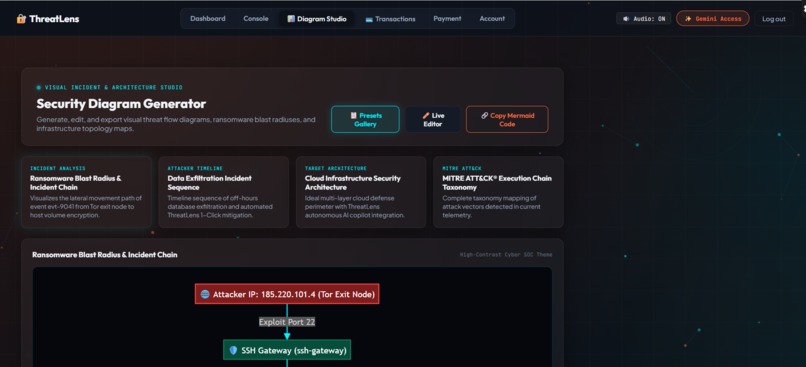Open the Transactions tab

[x=390, y=19]
